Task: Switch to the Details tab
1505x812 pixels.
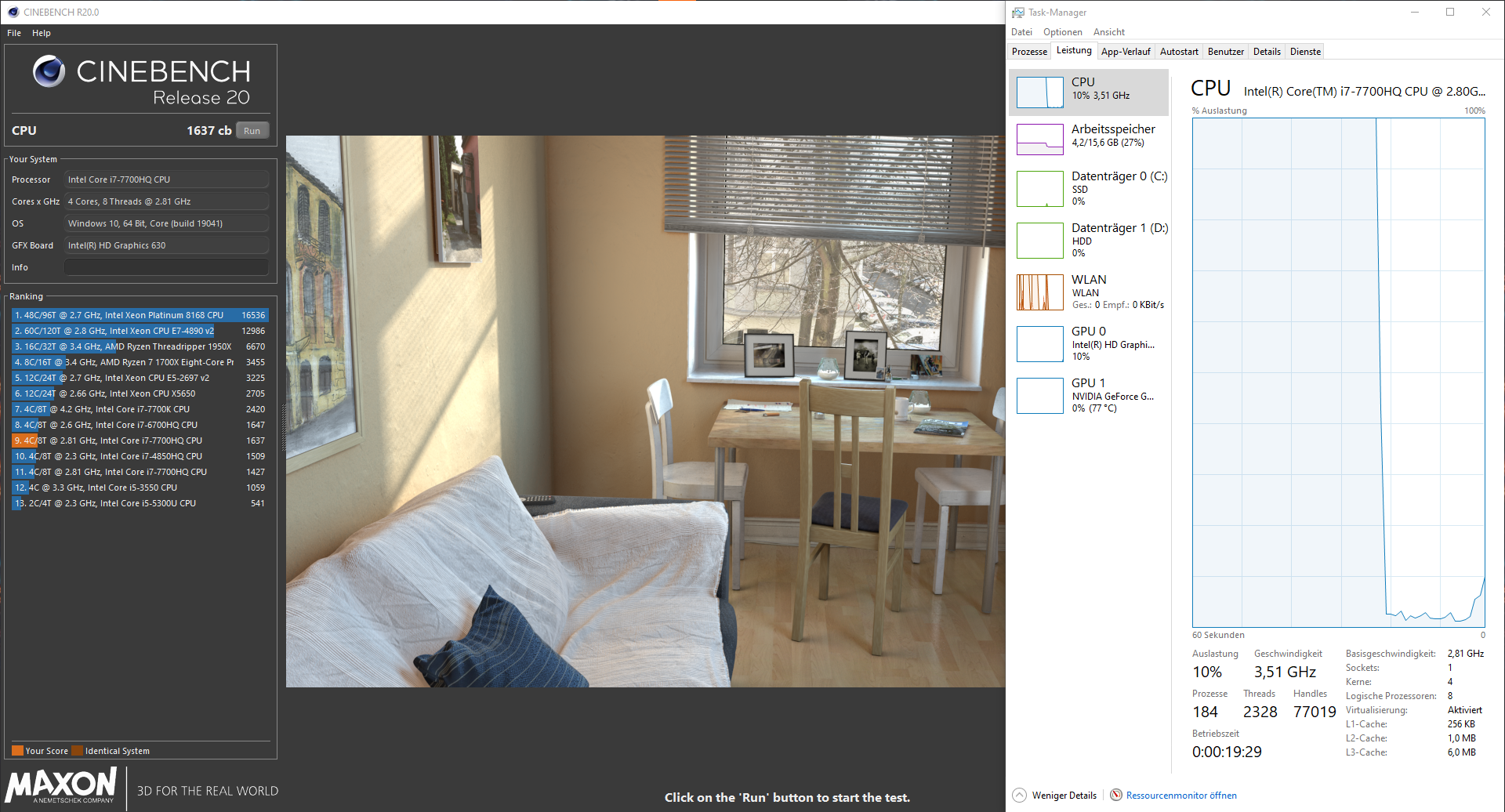Action: click(x=1267, y=52)
